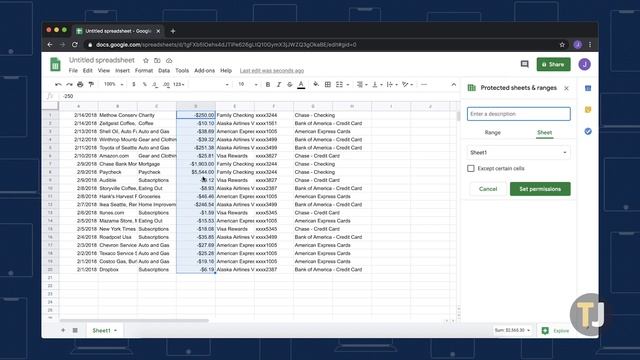
Task: Open the text color picker
Action: pyautogui.click(x=301, y=85)
